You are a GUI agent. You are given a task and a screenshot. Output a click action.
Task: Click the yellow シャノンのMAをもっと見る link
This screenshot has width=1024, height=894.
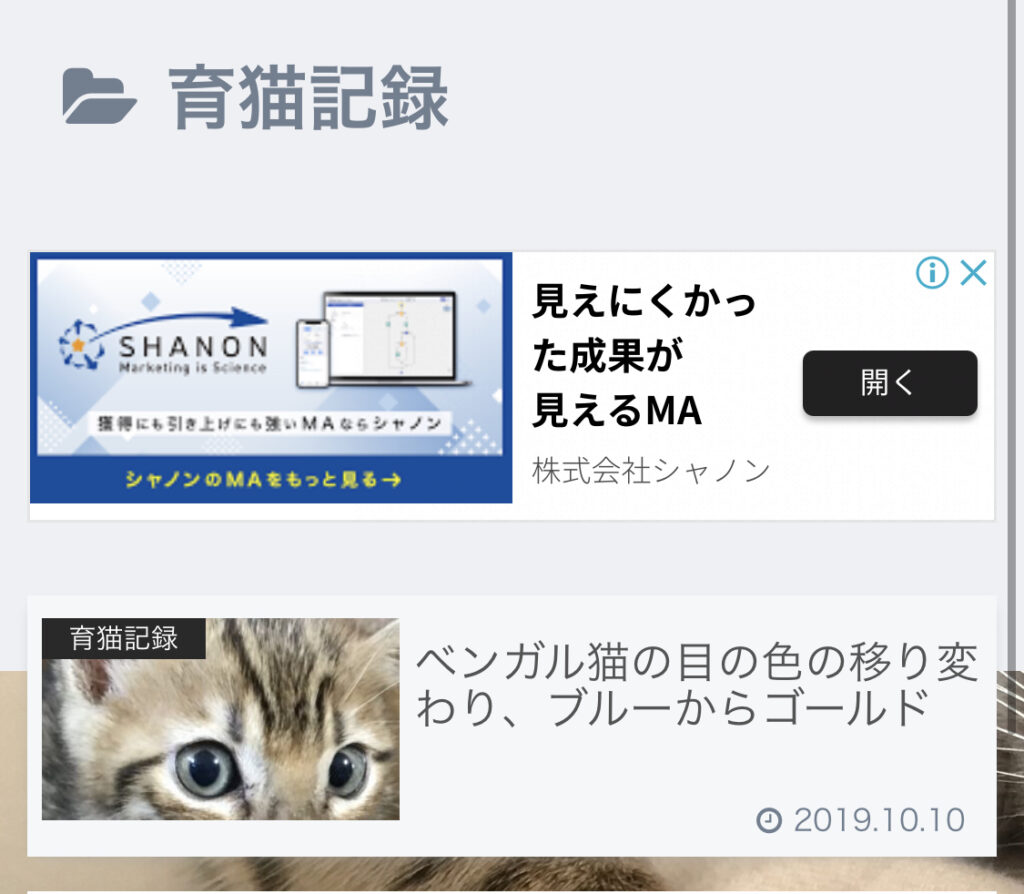(263, 479)
